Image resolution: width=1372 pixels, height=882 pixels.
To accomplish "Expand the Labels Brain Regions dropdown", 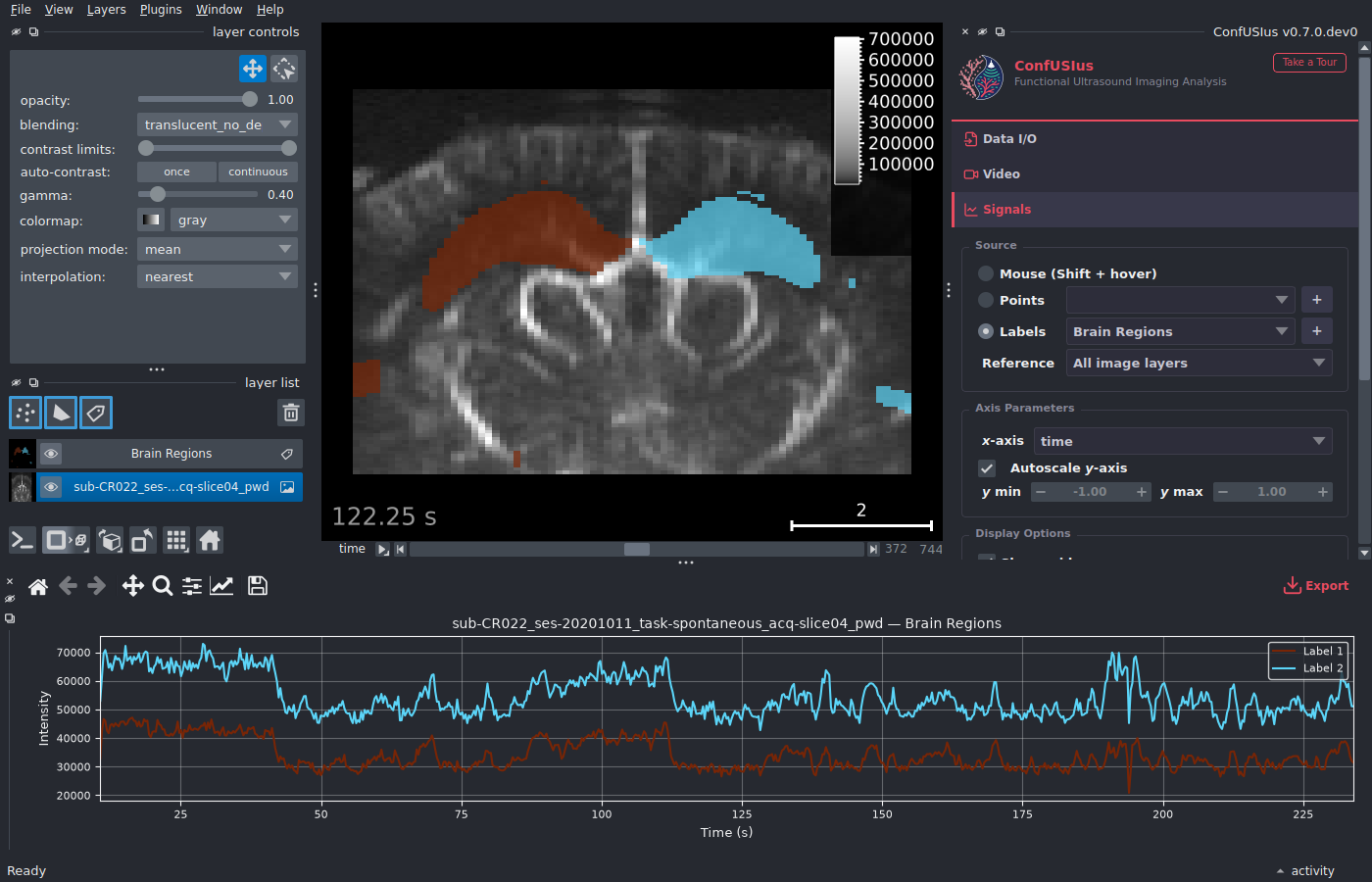I will pos(1180,331).
